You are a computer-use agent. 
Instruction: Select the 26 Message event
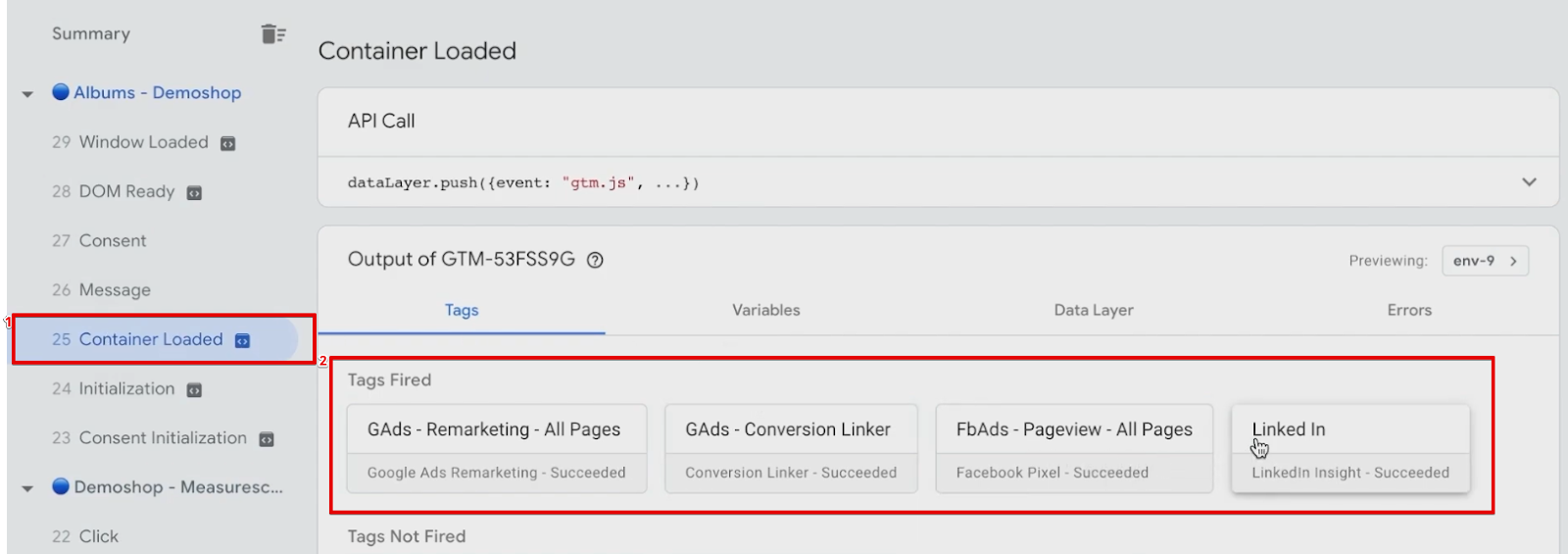tap(101, 290)
